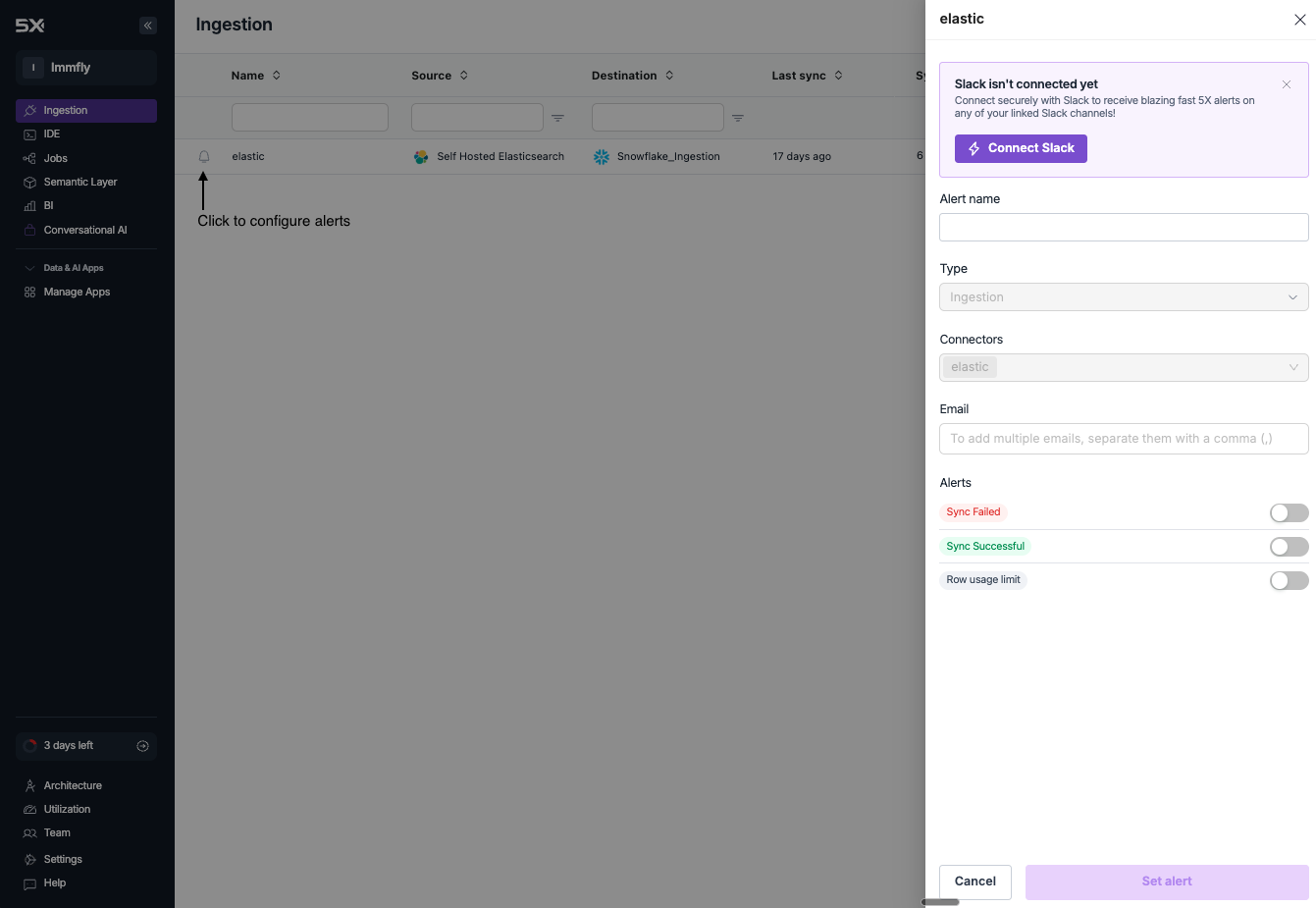Screen dimensions: 1316x908
Task: Open the Immfly workspace switcher
Action: pyautogui.click(x=86, y=68)
